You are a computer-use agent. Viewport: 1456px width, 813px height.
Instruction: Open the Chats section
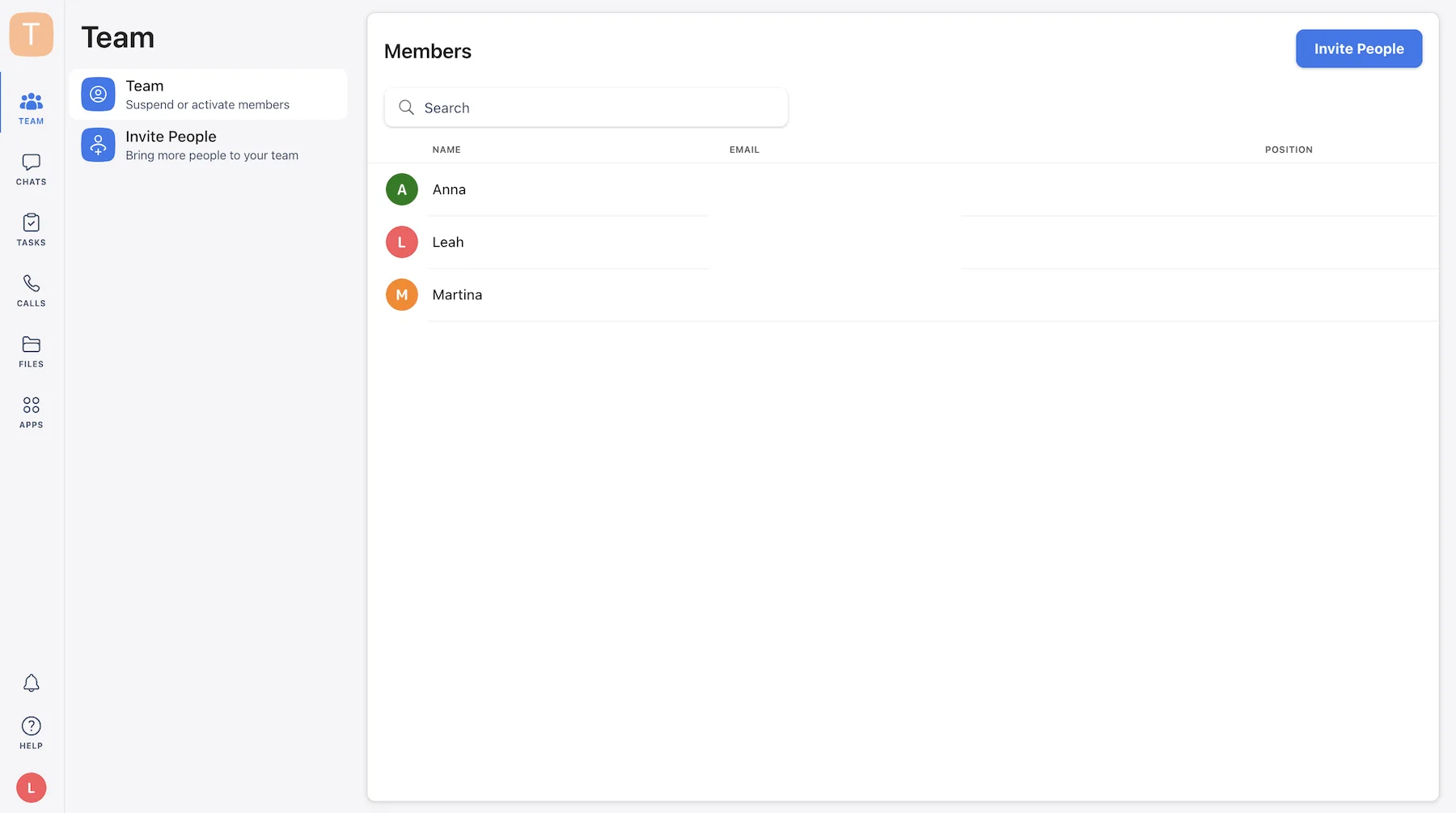pyautogui.click(x=31, y=168)
